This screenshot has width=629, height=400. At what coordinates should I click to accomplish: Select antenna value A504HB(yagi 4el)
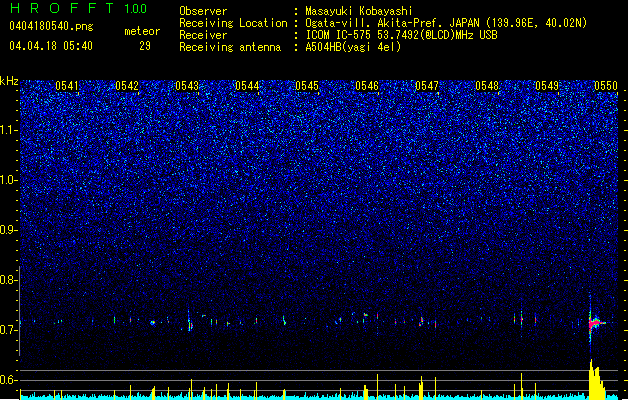(353, 47)
